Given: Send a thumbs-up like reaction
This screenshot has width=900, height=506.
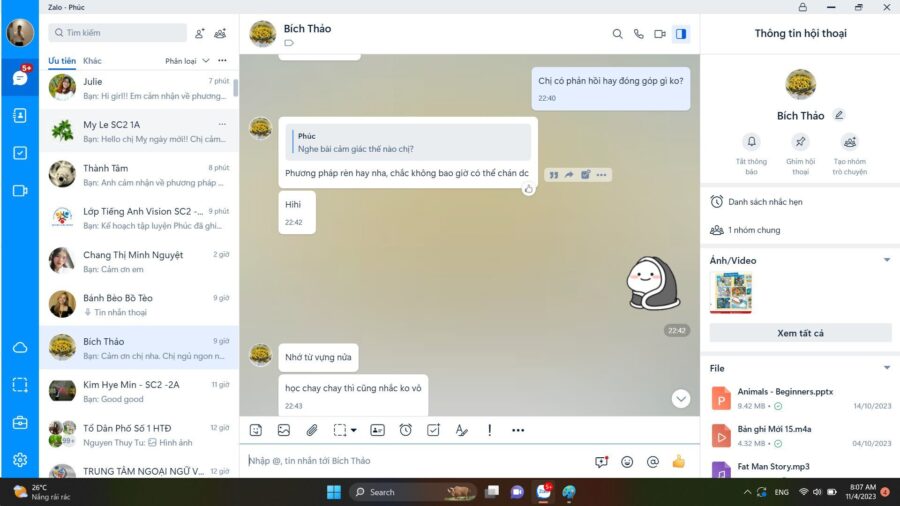Looking at the screenshot, I should 678,461.
